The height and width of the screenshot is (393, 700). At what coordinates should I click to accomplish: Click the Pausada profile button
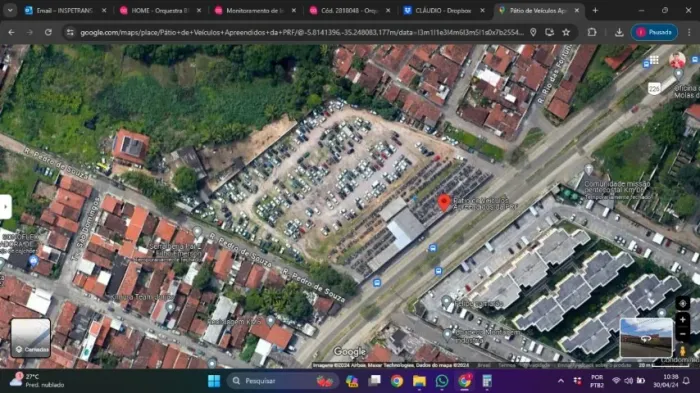(x=654, y=32)
